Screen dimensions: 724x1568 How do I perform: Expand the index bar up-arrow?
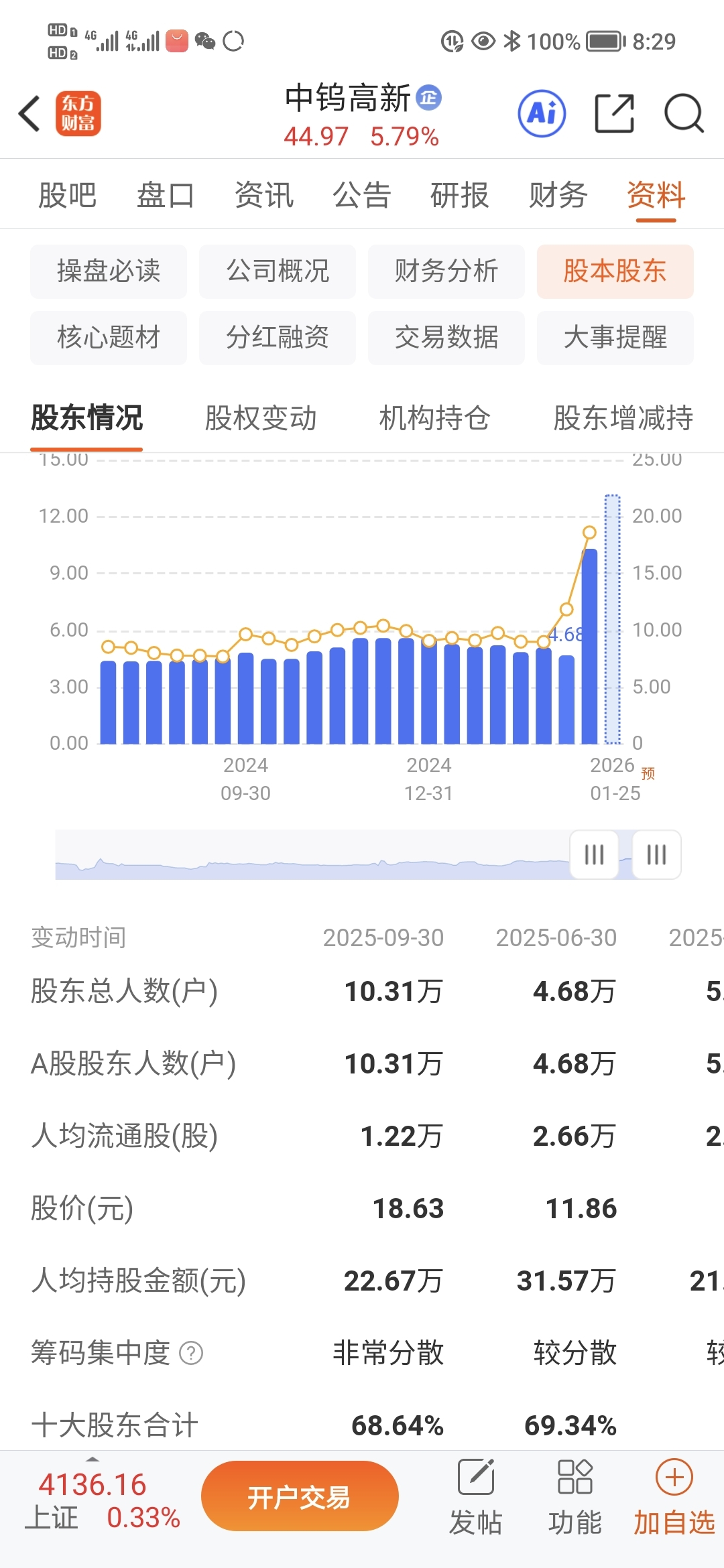pos(93,1459)
